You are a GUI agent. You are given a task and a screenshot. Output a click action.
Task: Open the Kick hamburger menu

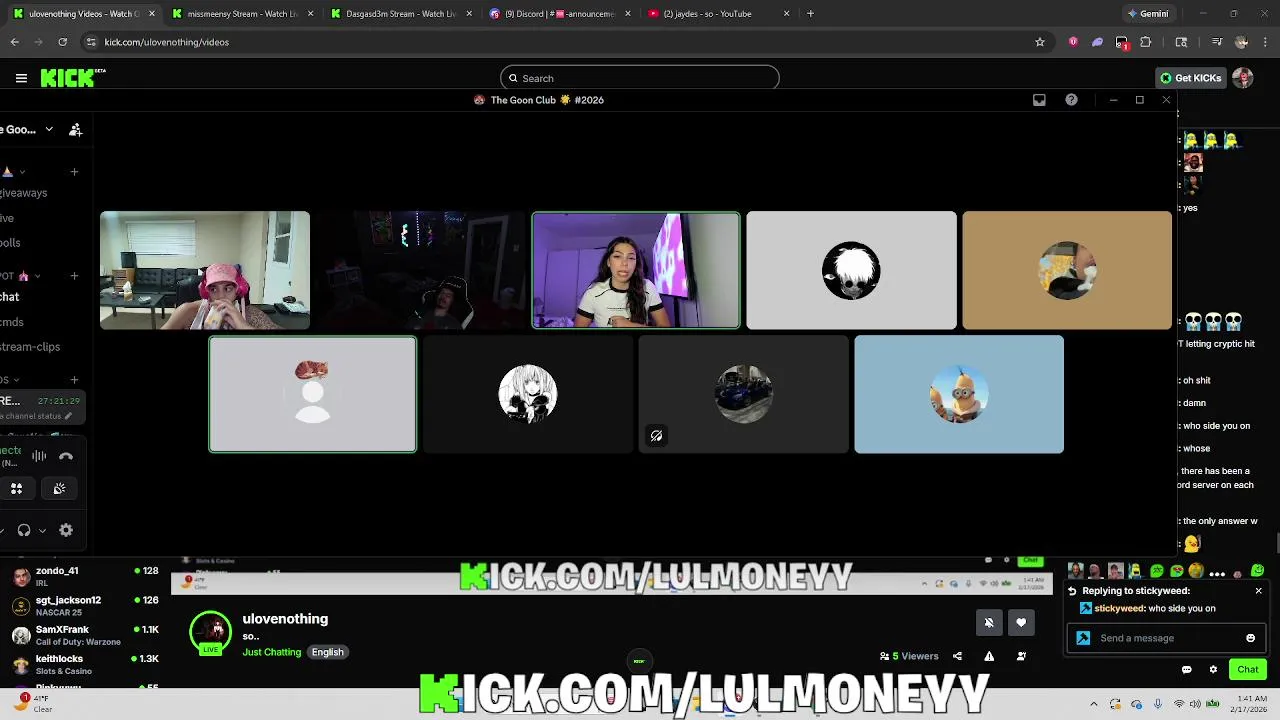coord(21,78)
